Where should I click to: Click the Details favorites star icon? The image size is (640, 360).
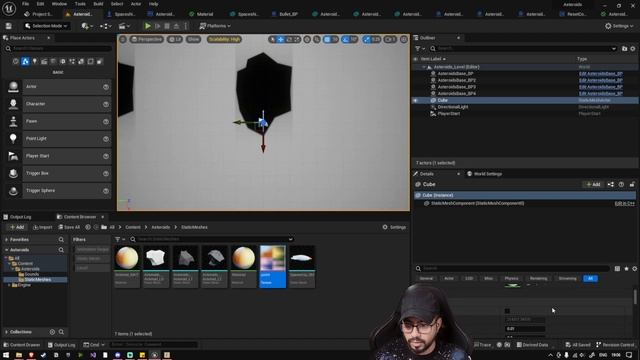click(x=626, y=269)
